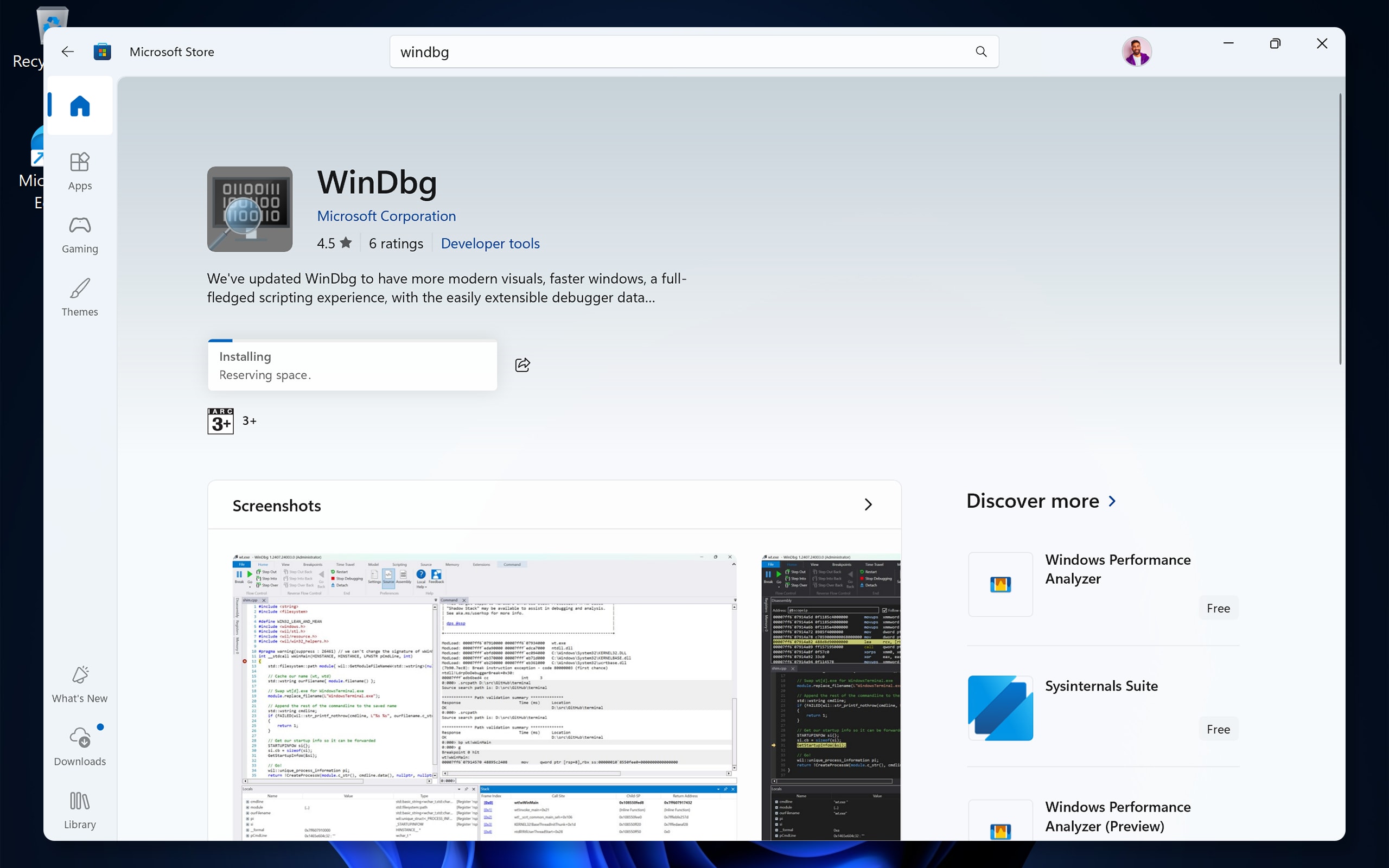Share the WinDbg app page
Viewport: 1389px width, 868px height.
click(523, 365)
